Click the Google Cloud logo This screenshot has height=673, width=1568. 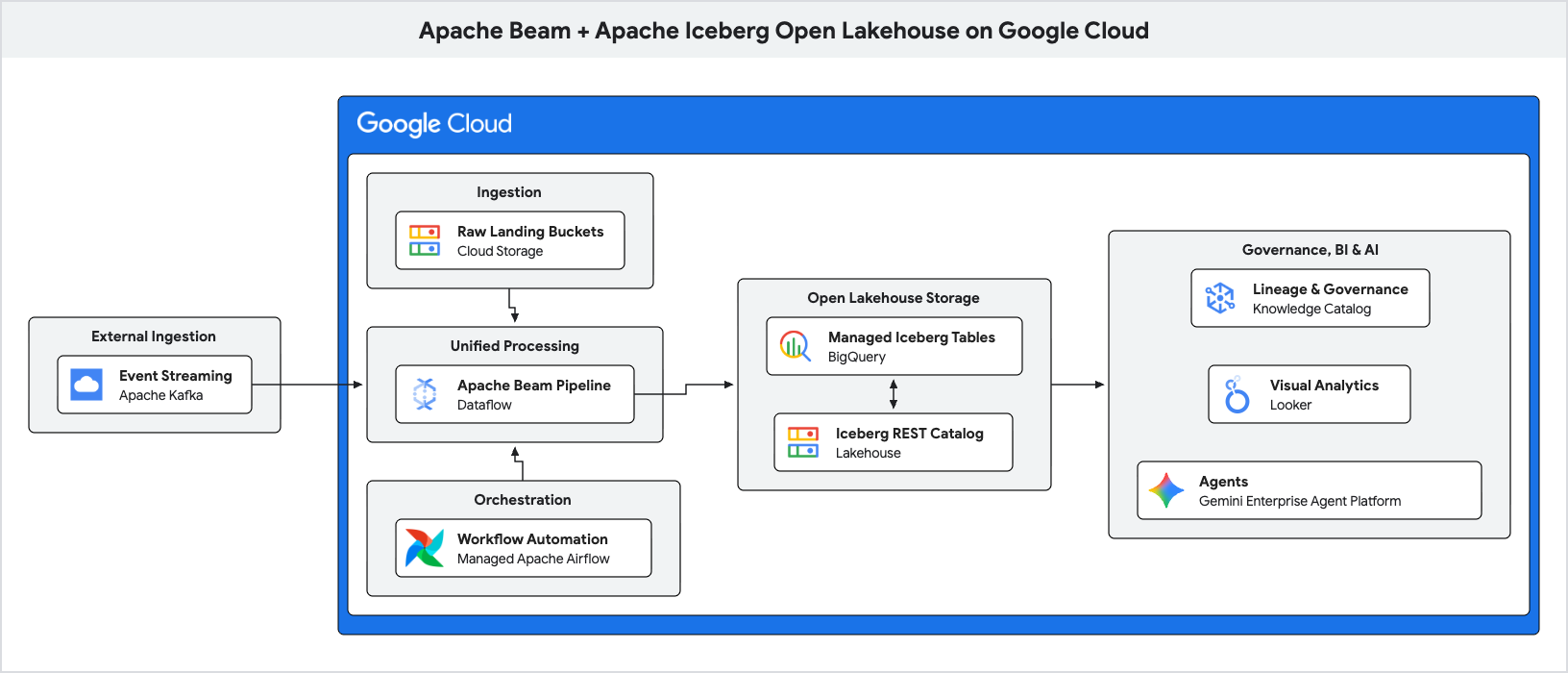(x=434, y=124)
